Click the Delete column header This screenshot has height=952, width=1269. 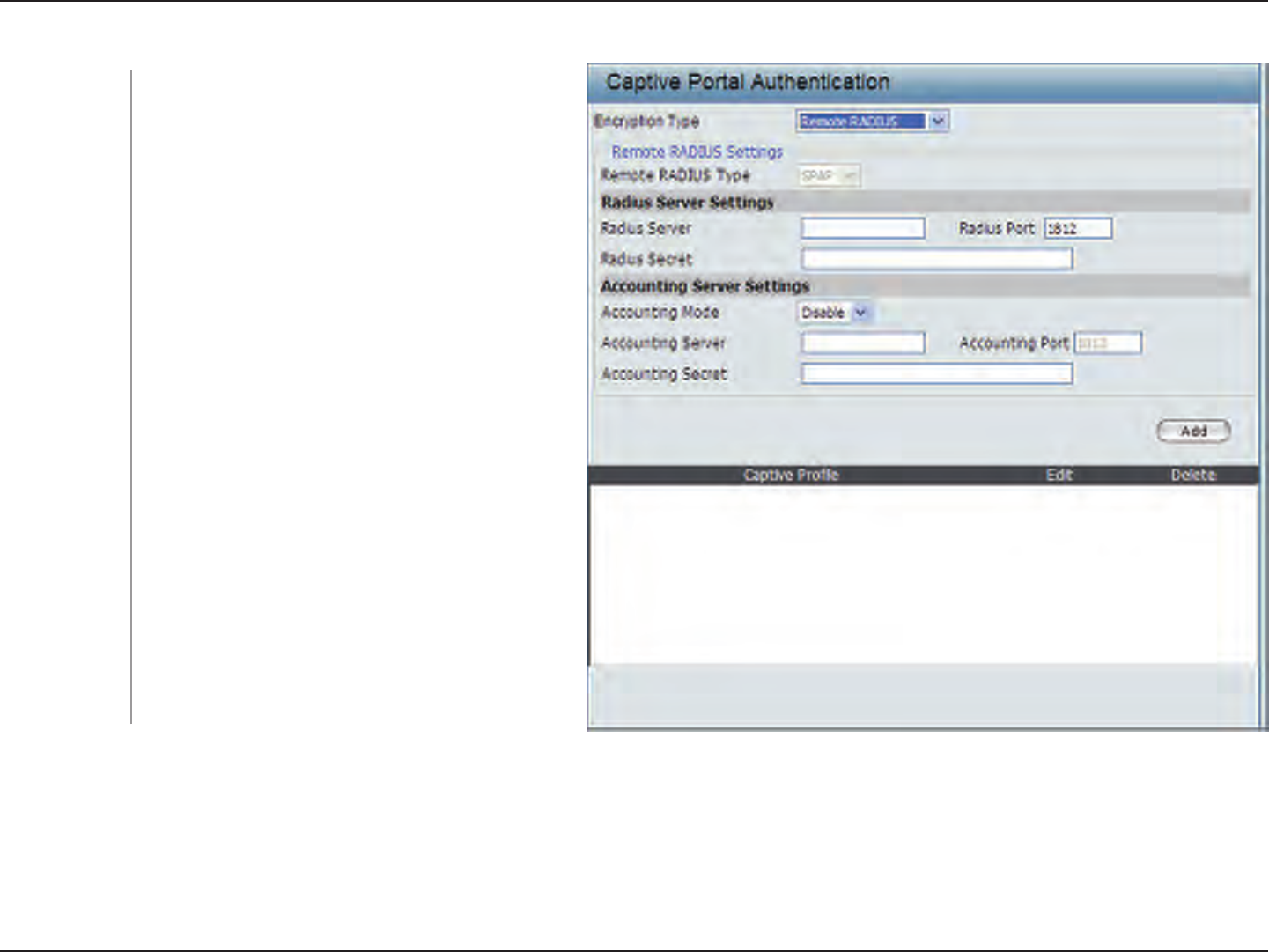coord(1192,475)
